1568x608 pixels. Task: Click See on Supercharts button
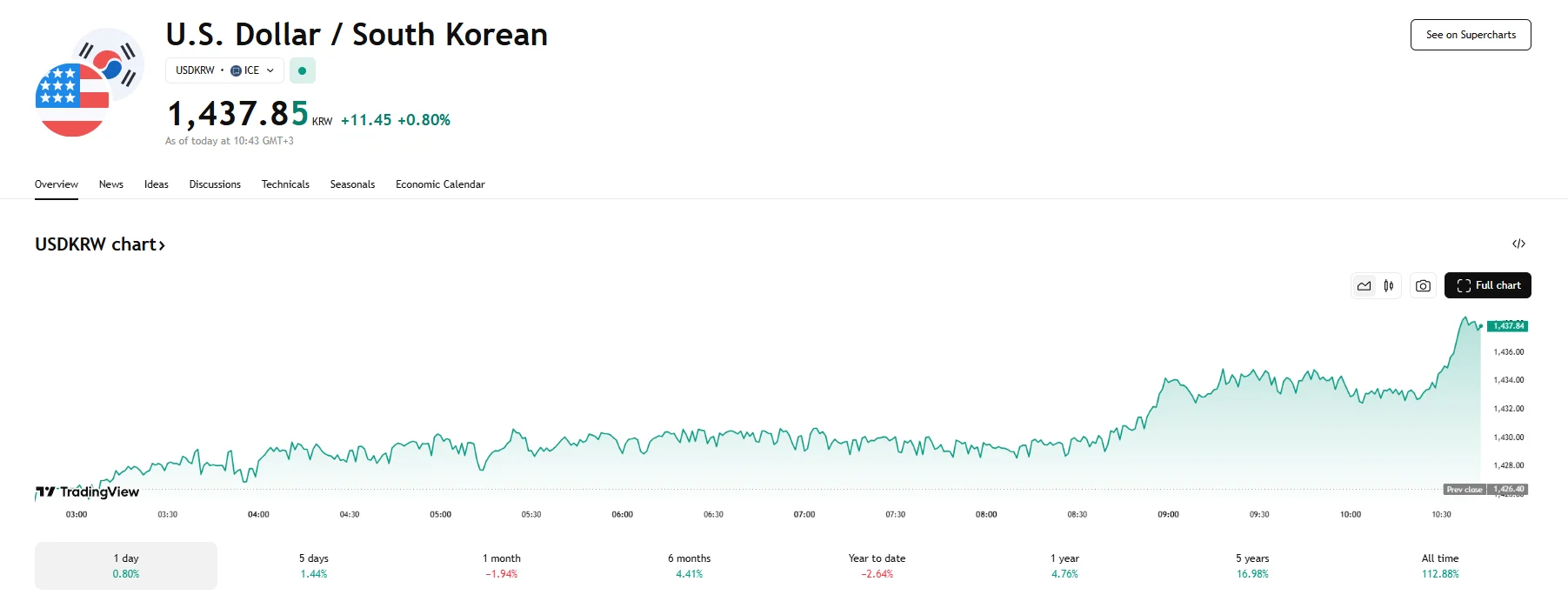click(1470, 35)
